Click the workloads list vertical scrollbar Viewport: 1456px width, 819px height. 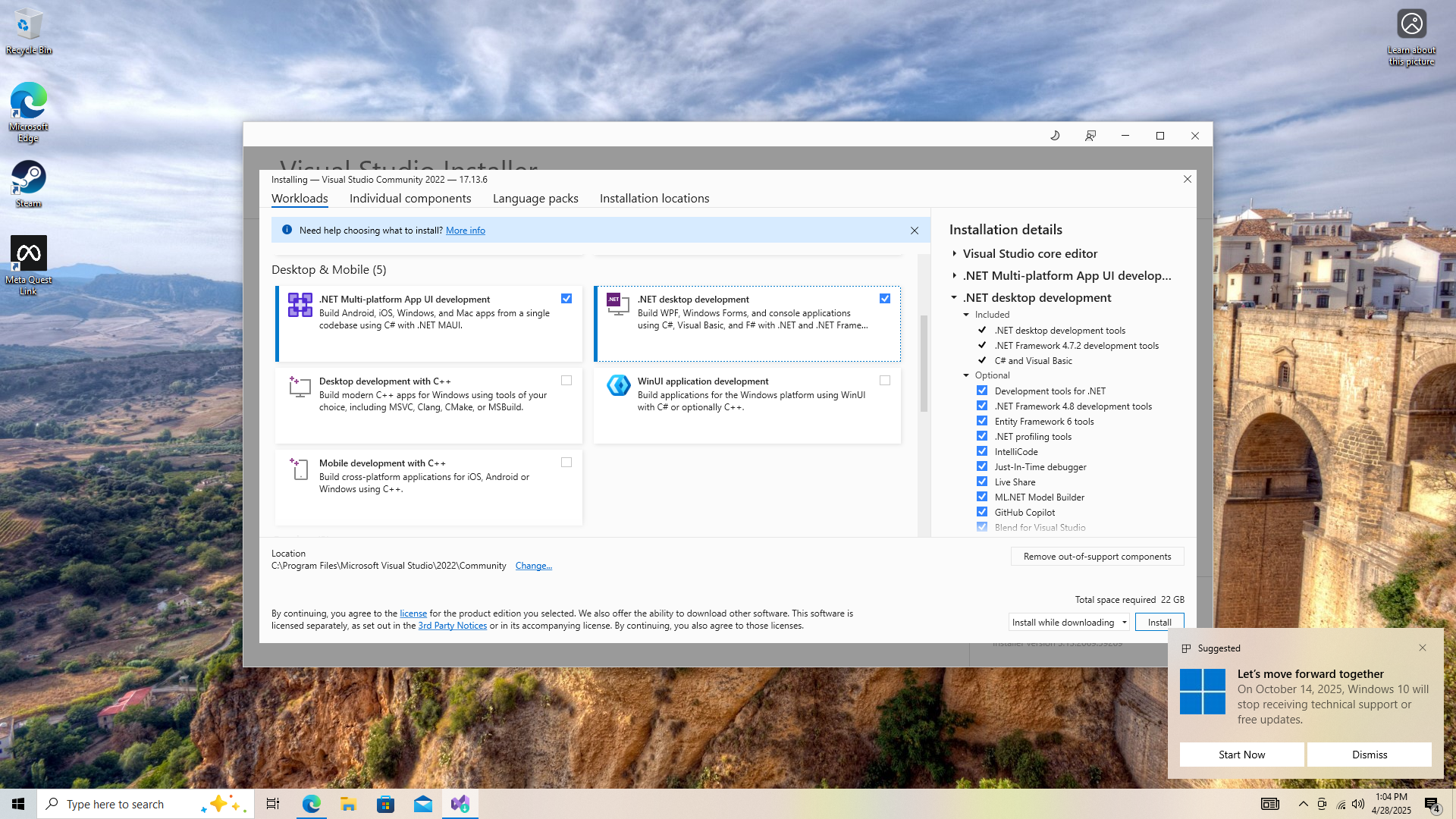(924, 364)
